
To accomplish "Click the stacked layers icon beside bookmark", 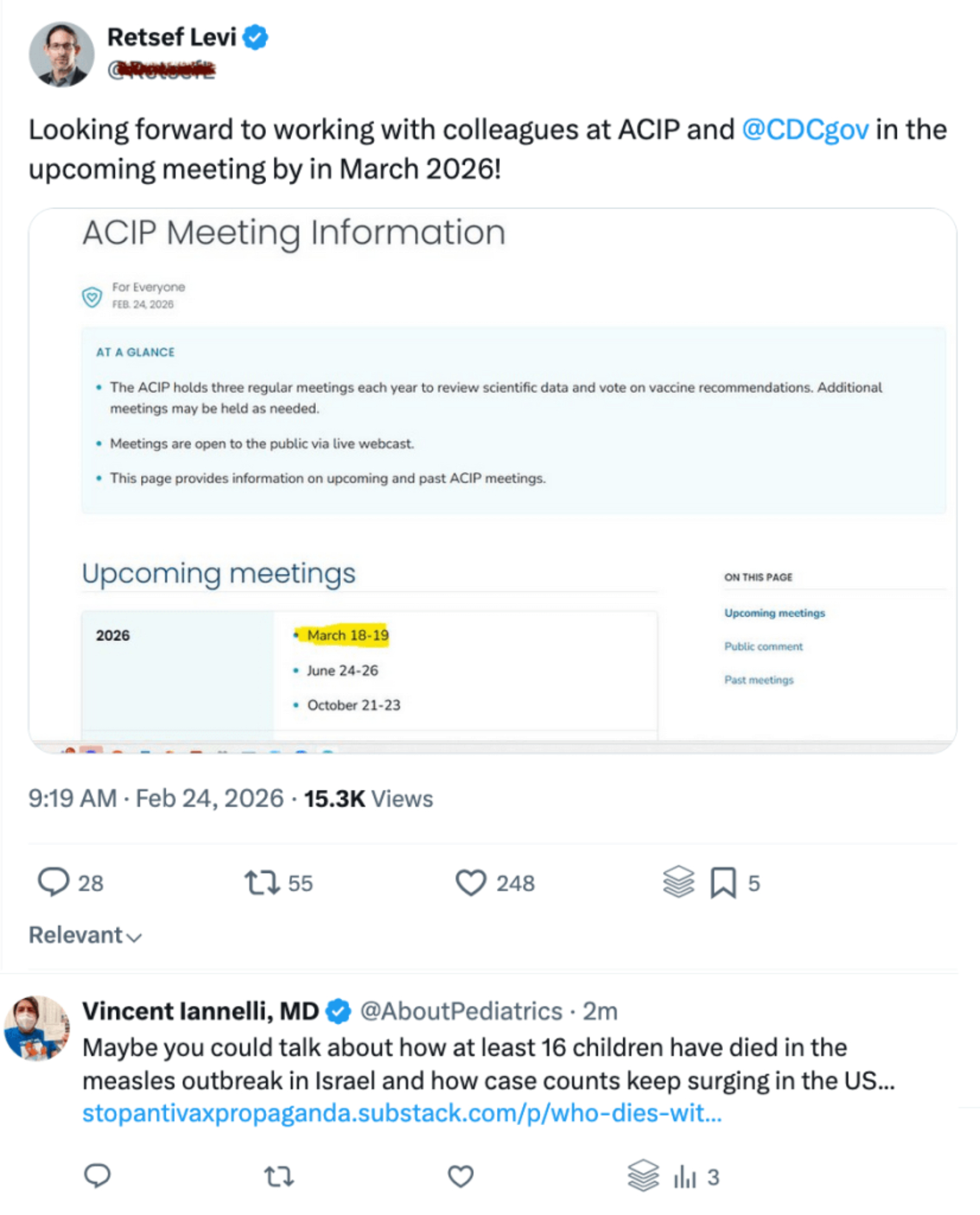I will pyautogui.click(x=678, y=881).
